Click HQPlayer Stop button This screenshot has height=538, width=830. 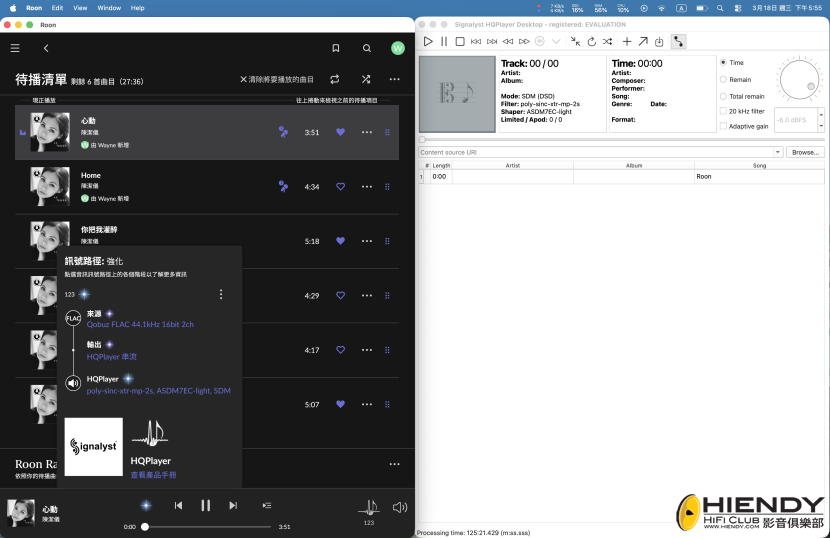coord(460,41)
